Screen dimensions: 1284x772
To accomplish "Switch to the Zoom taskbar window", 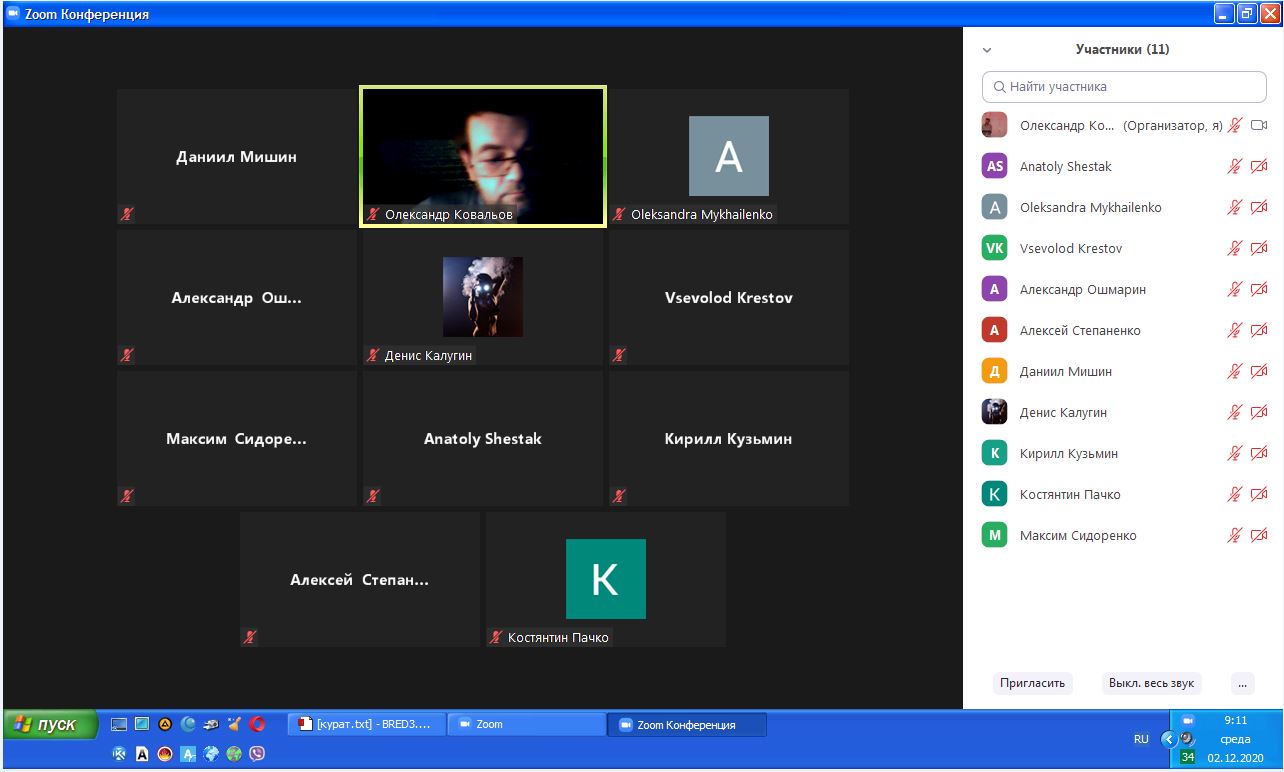I will point(527,724).
